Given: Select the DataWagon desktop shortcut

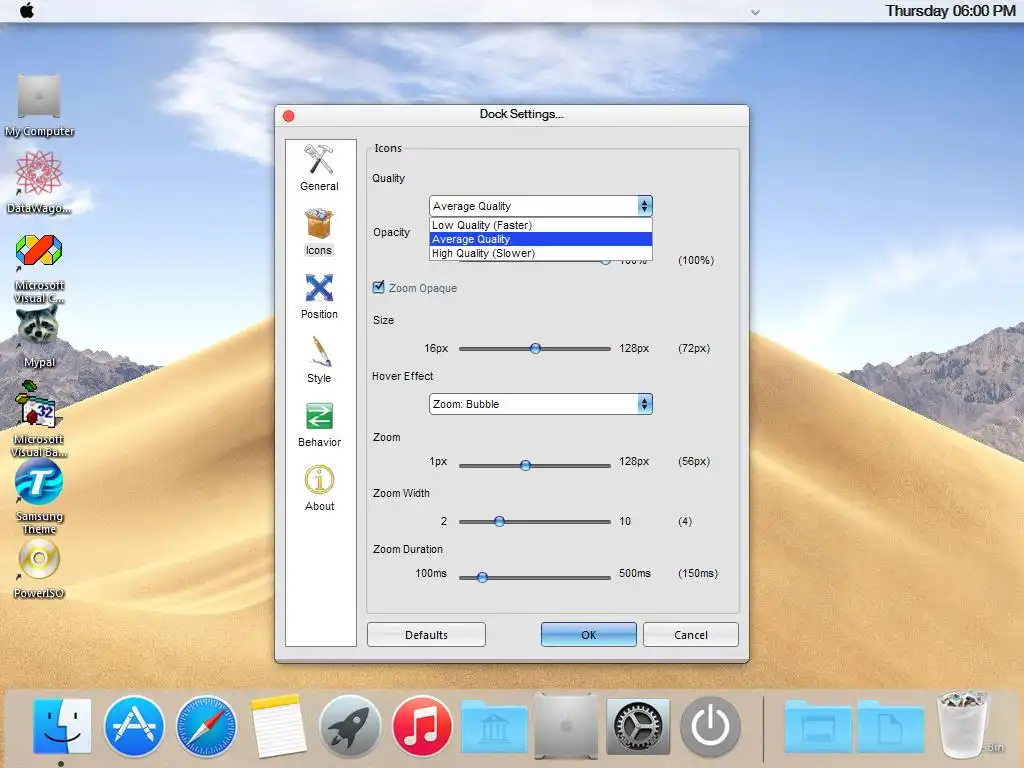Looking at the screenshot, I should 39,182.
